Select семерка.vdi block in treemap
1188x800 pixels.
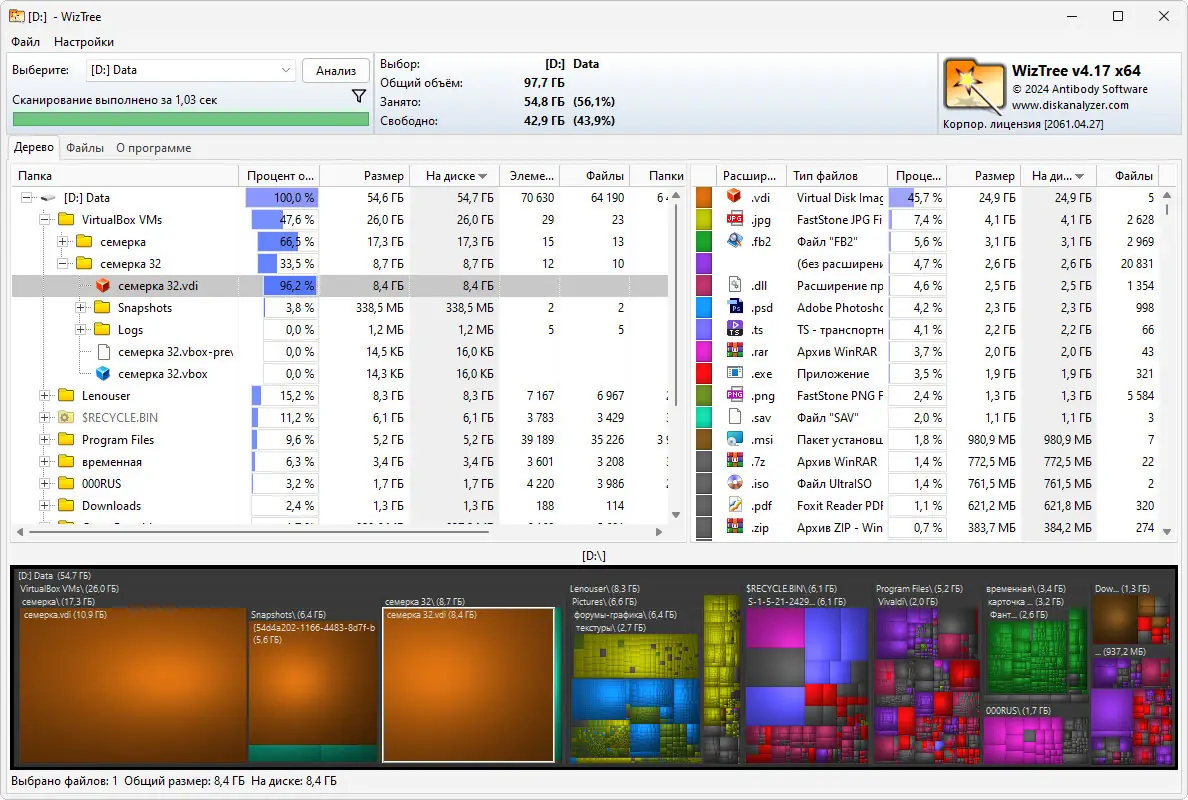coord(133,684)
